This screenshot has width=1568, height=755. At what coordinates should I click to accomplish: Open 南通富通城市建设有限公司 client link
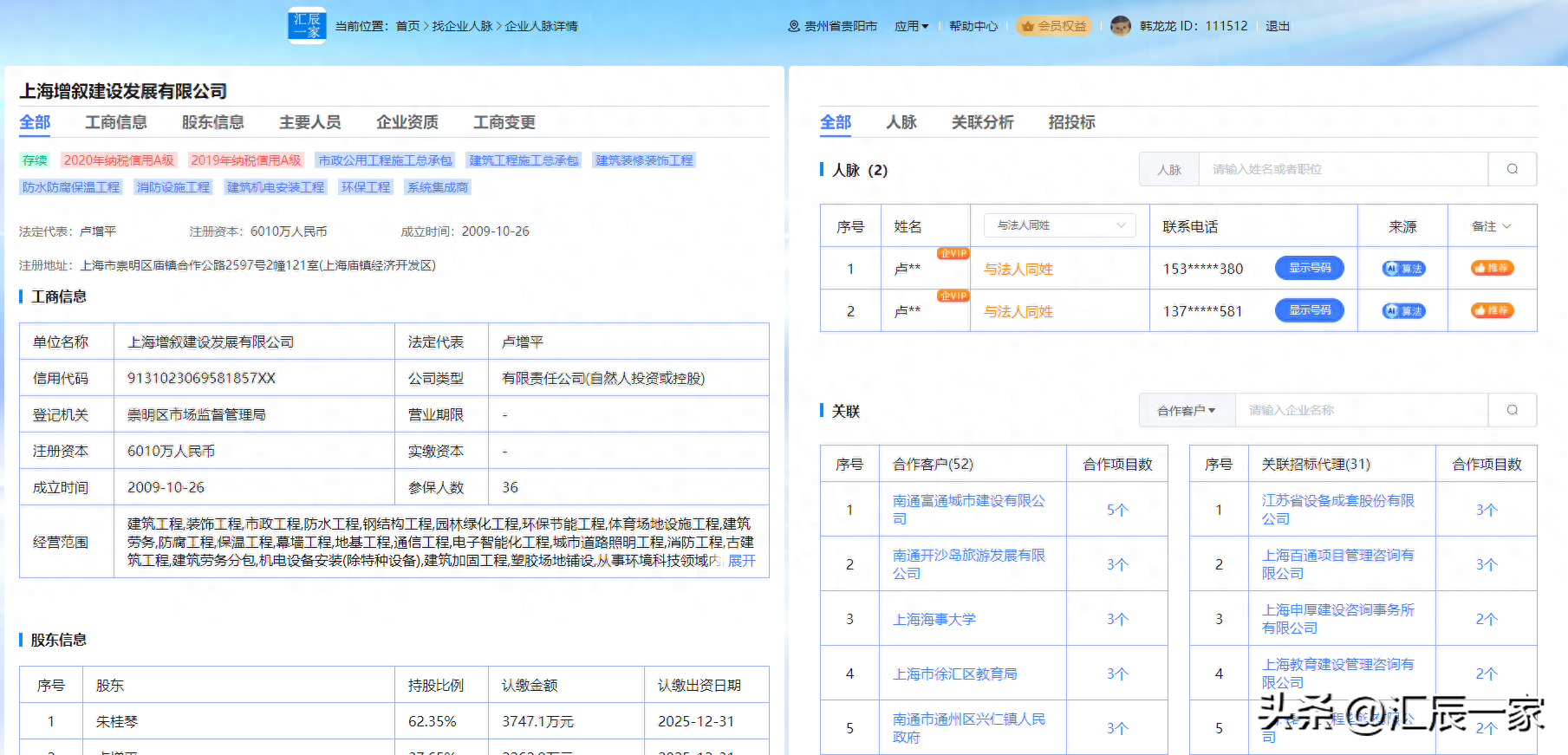[969, 510]
